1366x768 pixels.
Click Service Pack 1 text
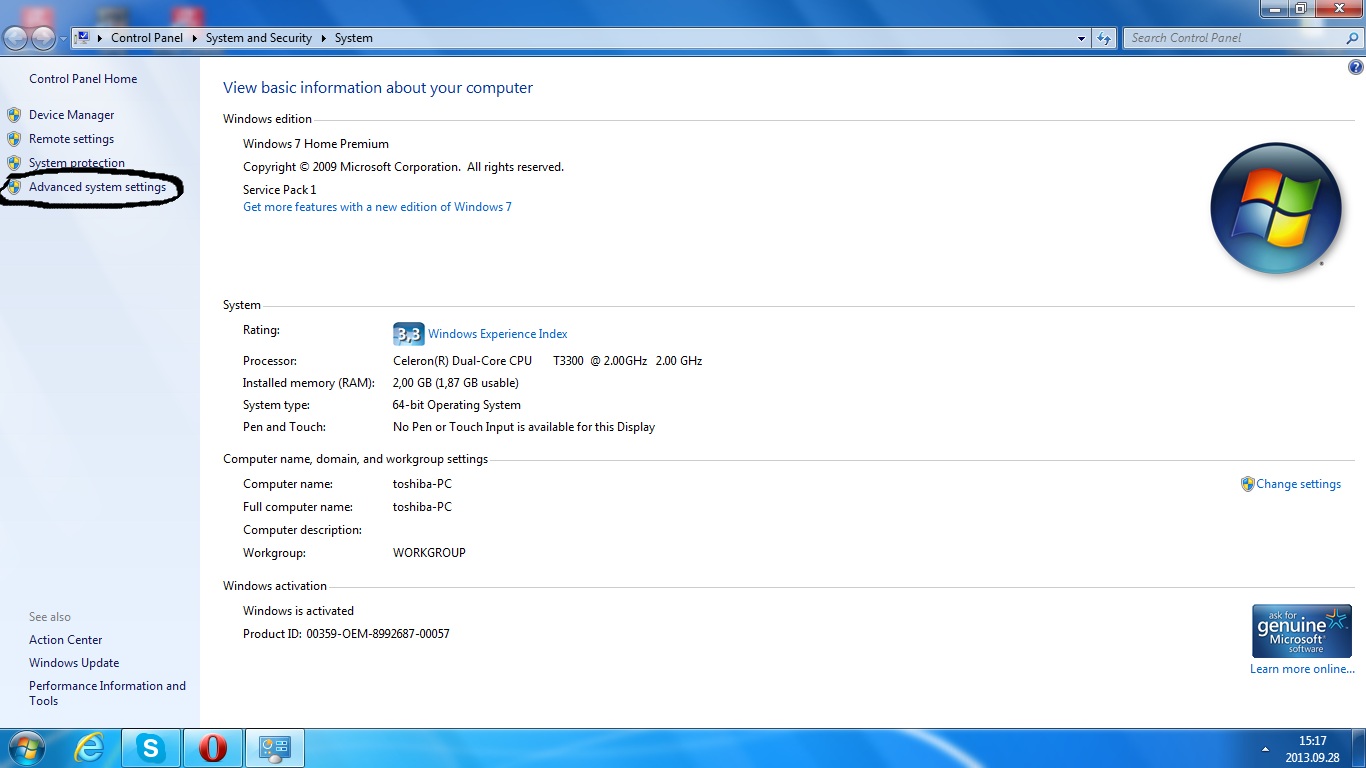coord(279,190)
